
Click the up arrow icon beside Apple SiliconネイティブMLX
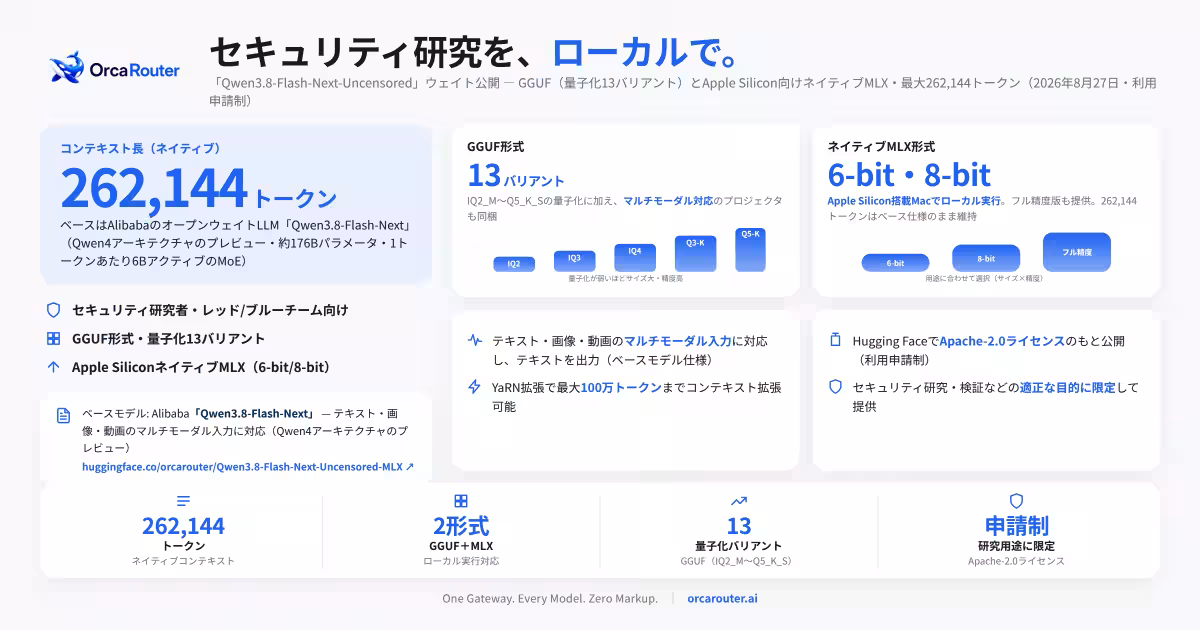coord(53,367)
